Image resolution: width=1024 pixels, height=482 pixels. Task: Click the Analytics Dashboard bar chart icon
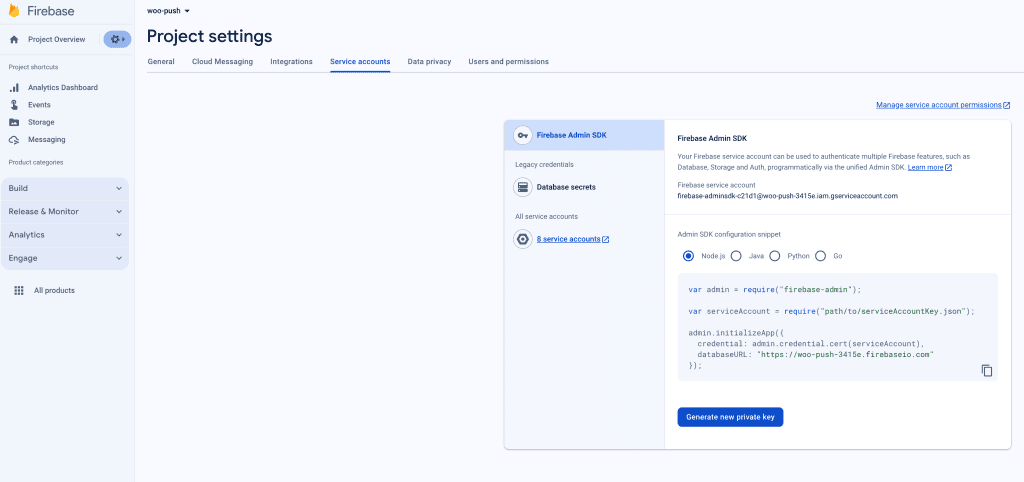click(14, 88)
